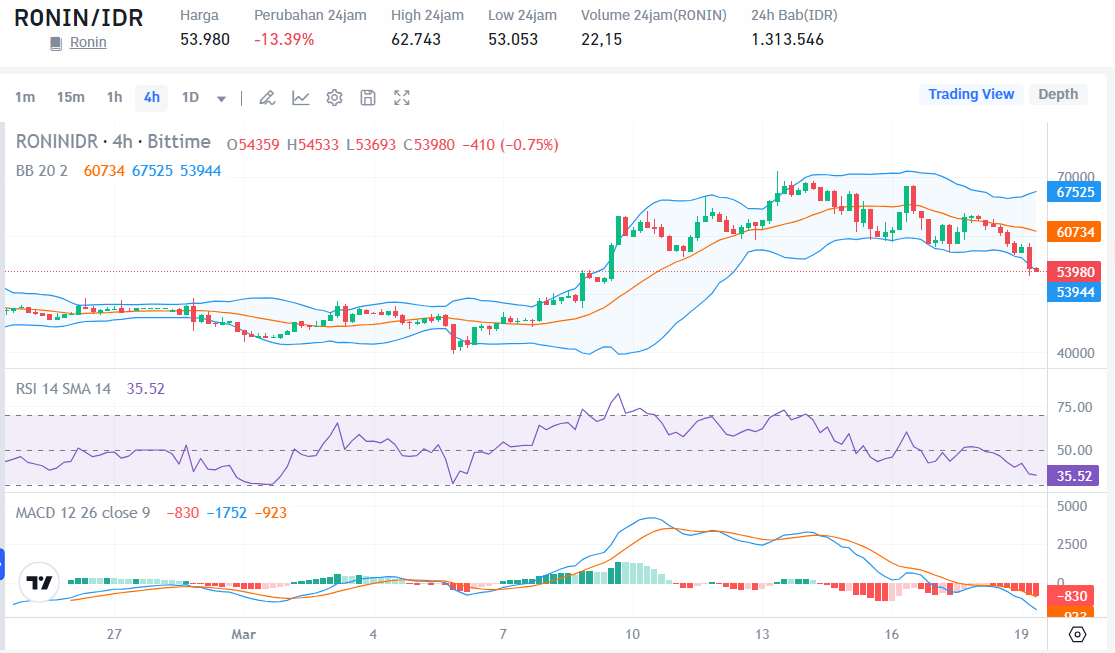1115x653 pixels.
Task: Click the target icon beside the date axis
Action: [x=1077, y=634]
